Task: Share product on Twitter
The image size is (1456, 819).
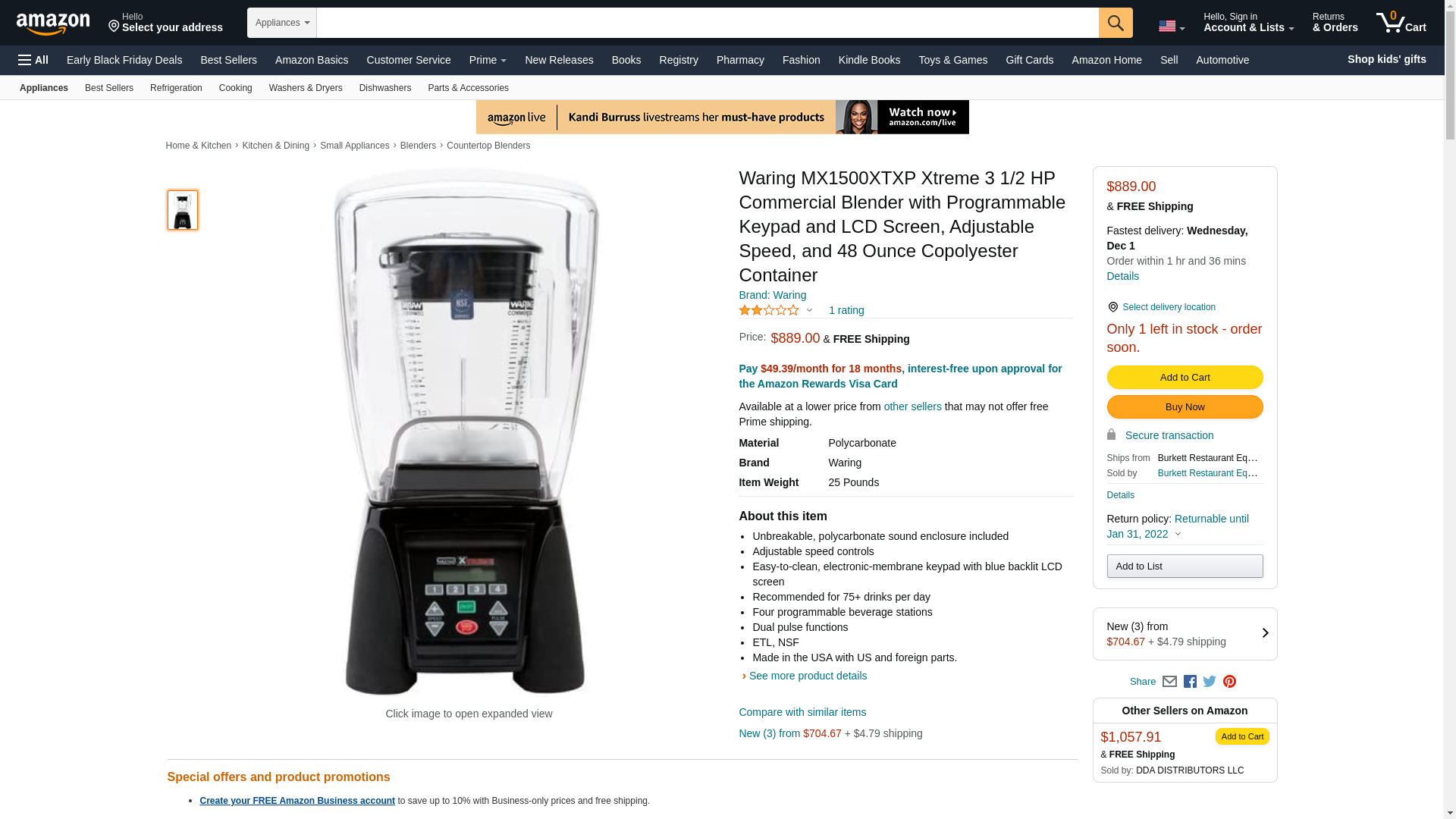Action: tap(1210, 682)
